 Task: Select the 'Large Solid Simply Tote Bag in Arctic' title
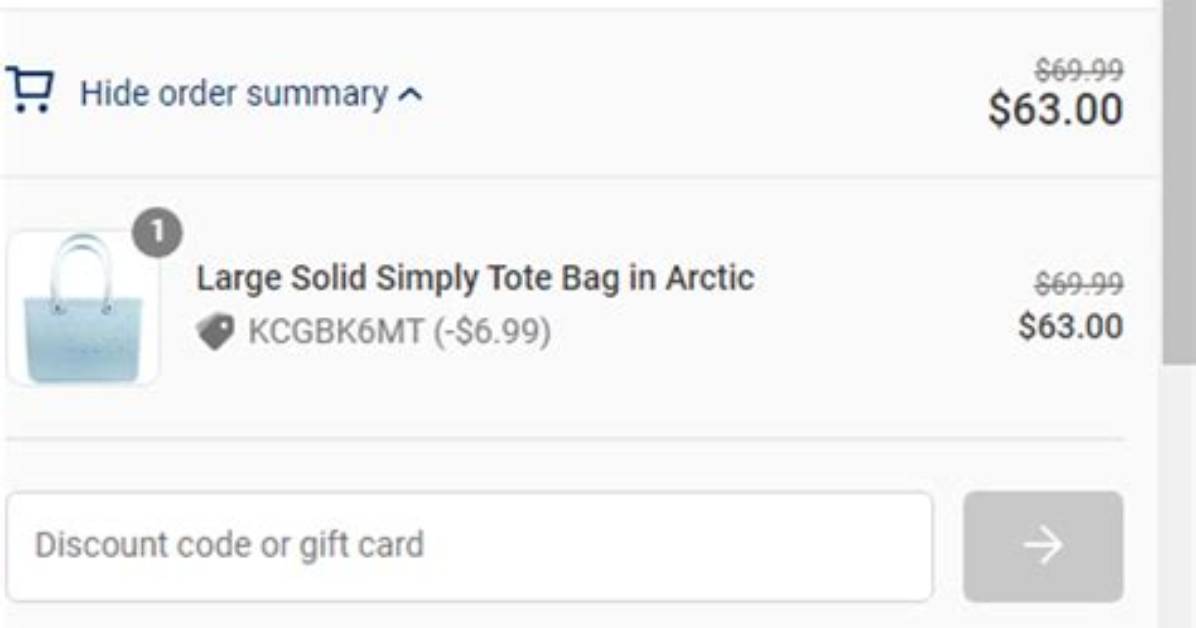(x=475, y=278)
